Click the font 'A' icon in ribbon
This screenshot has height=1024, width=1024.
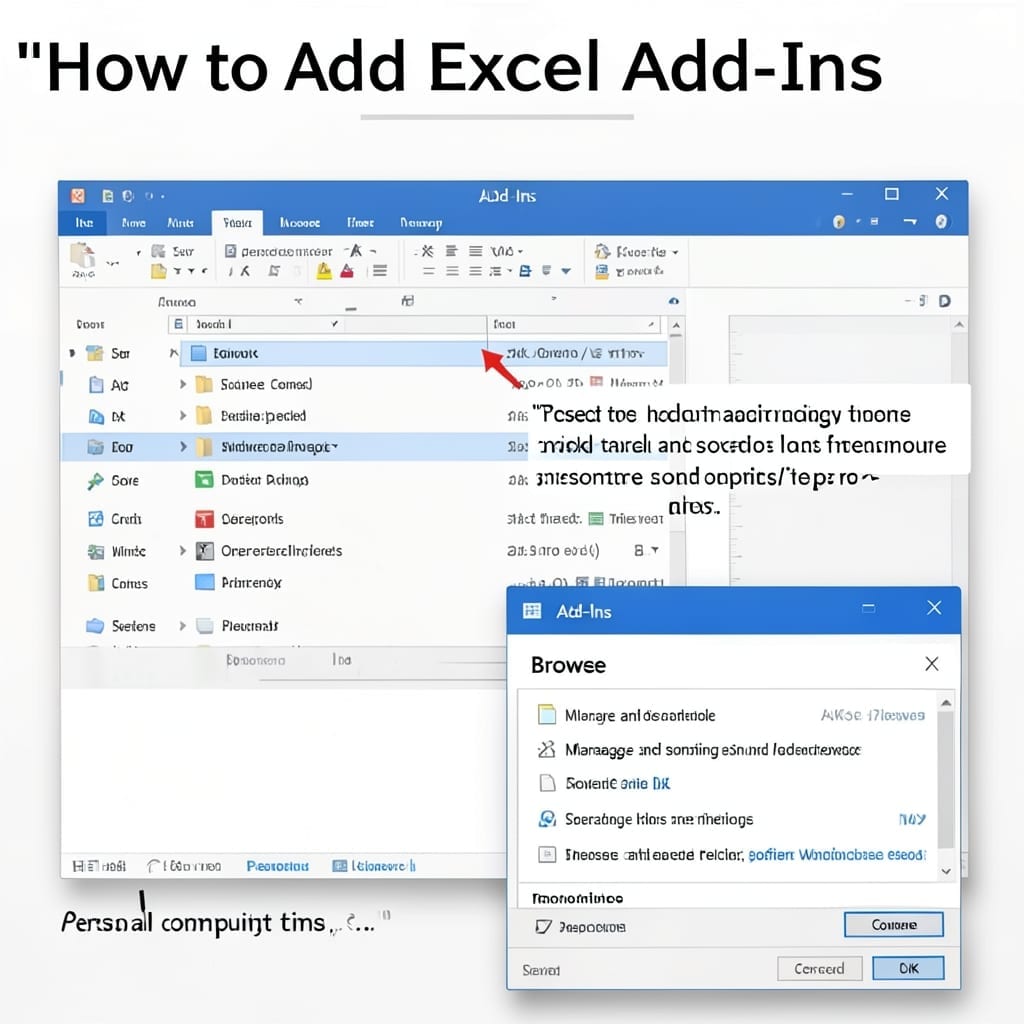point(355,251)
